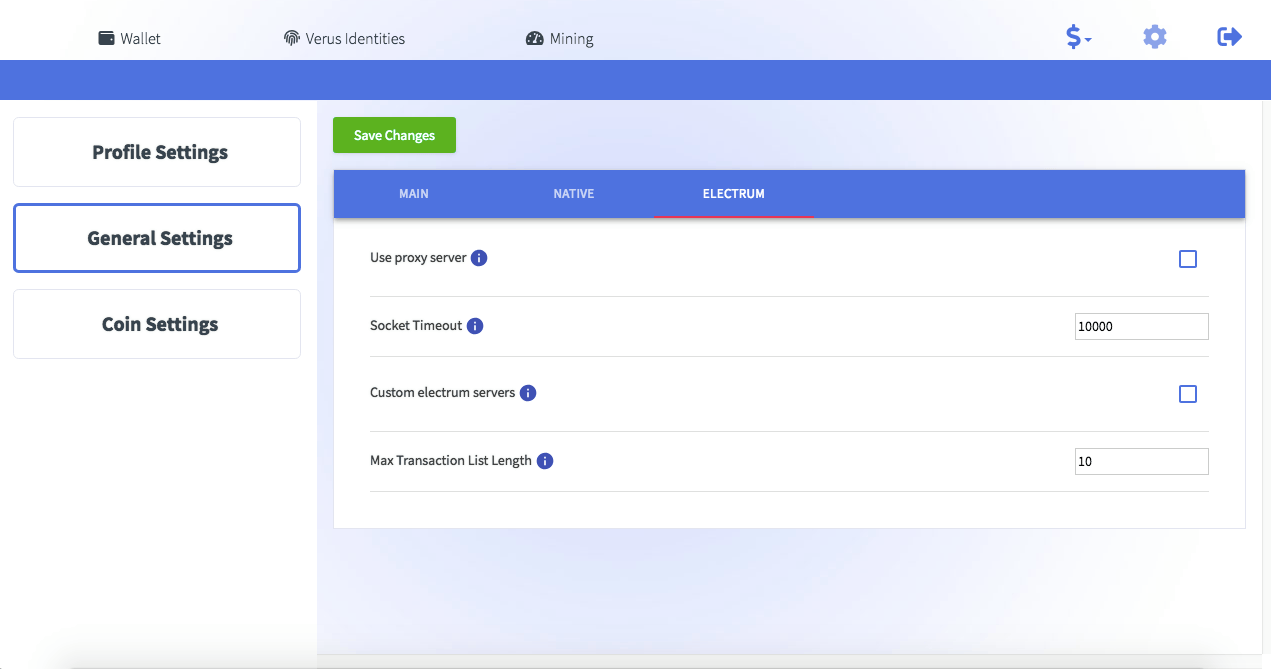Viewport: 1271px width, 669px height.
Task: Show info for Custom electrum servers
Action: (x=528, y=393)
